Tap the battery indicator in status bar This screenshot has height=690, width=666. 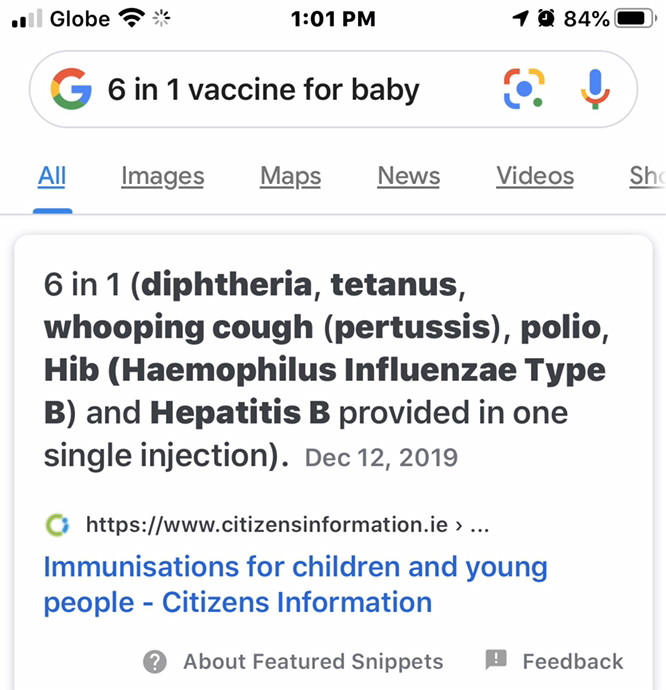pyautogui.click(x=636, y=18)
